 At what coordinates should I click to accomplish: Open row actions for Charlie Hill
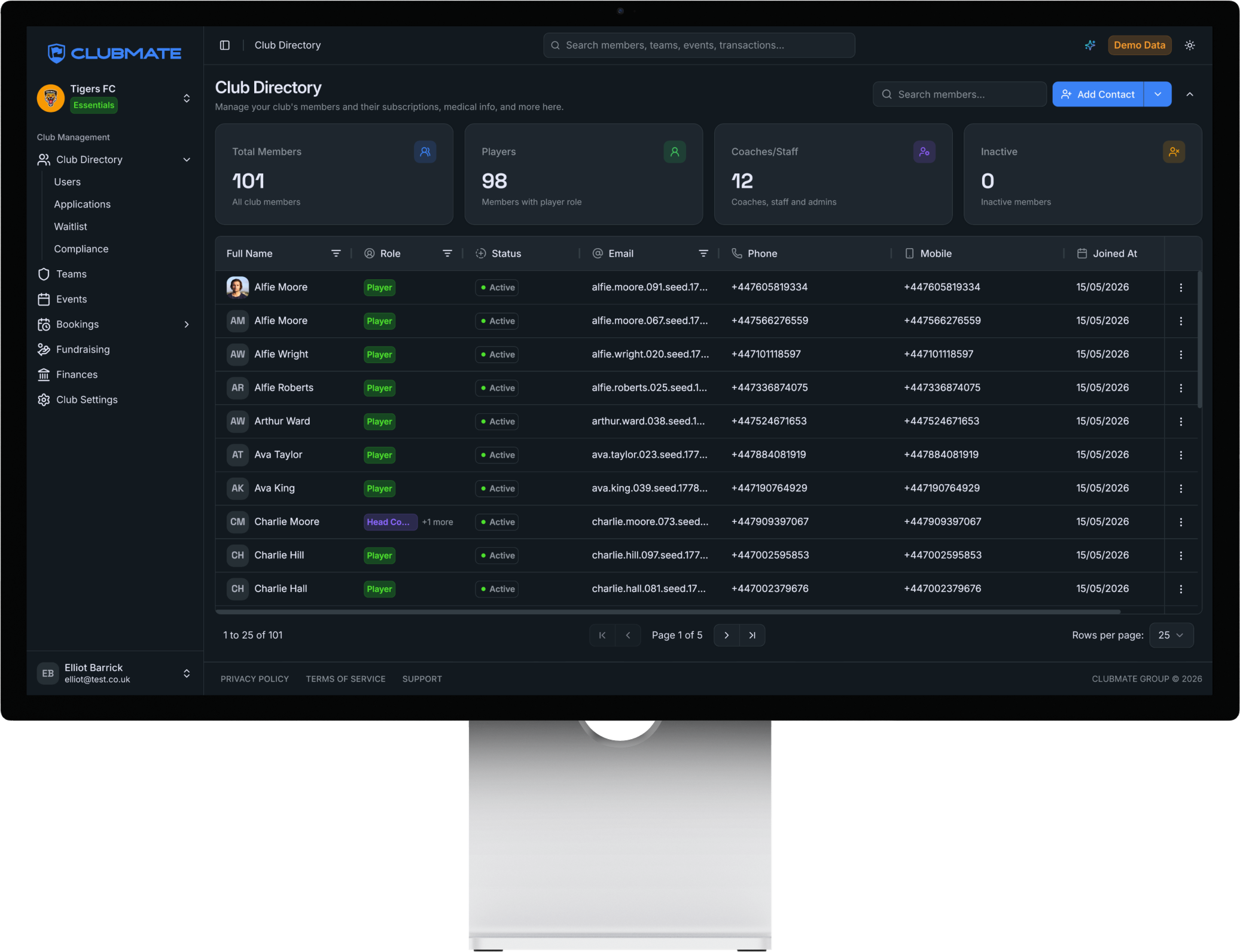coord(1181,556)
